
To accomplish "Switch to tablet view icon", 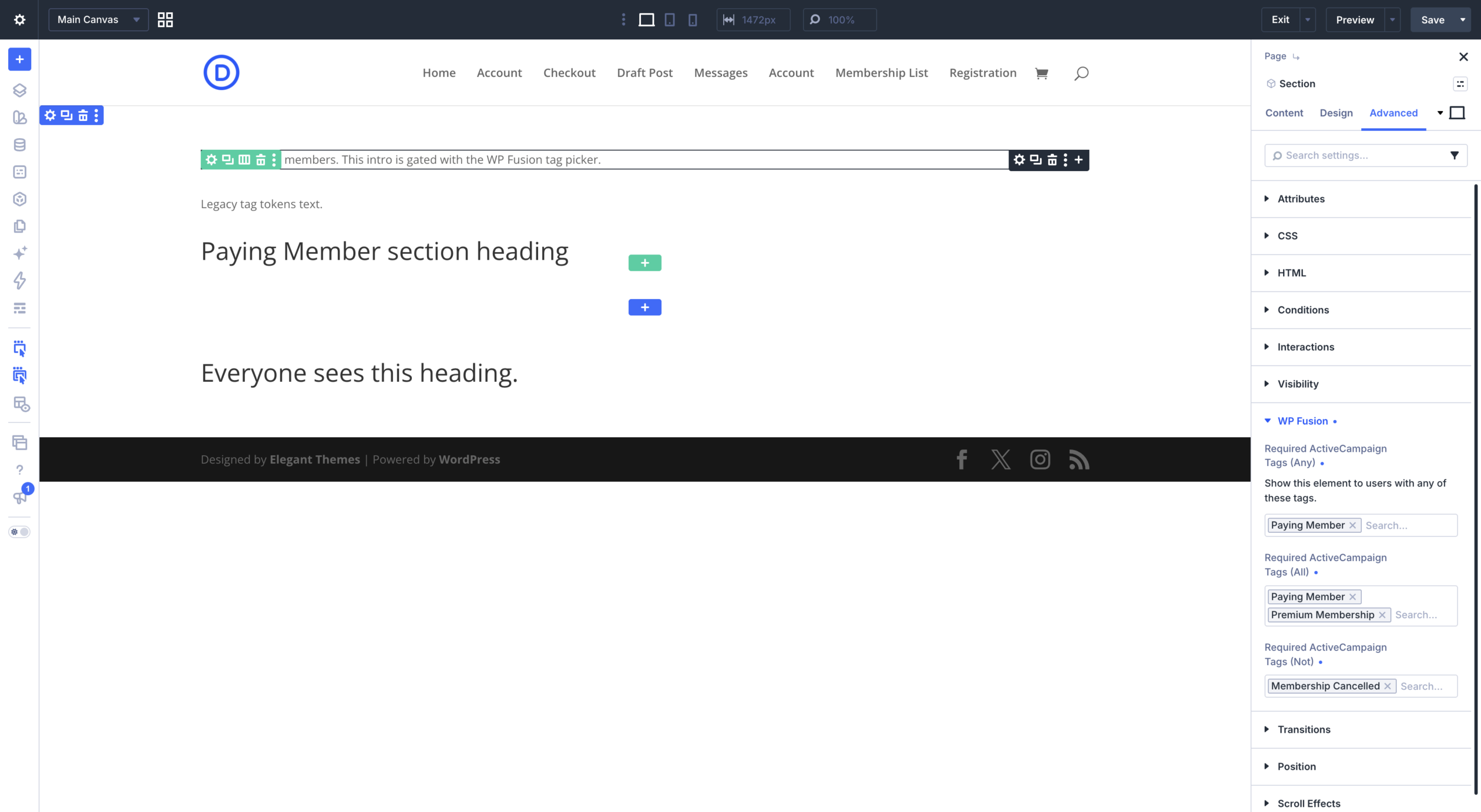I will pyautogui.click(x=669, y=20).
